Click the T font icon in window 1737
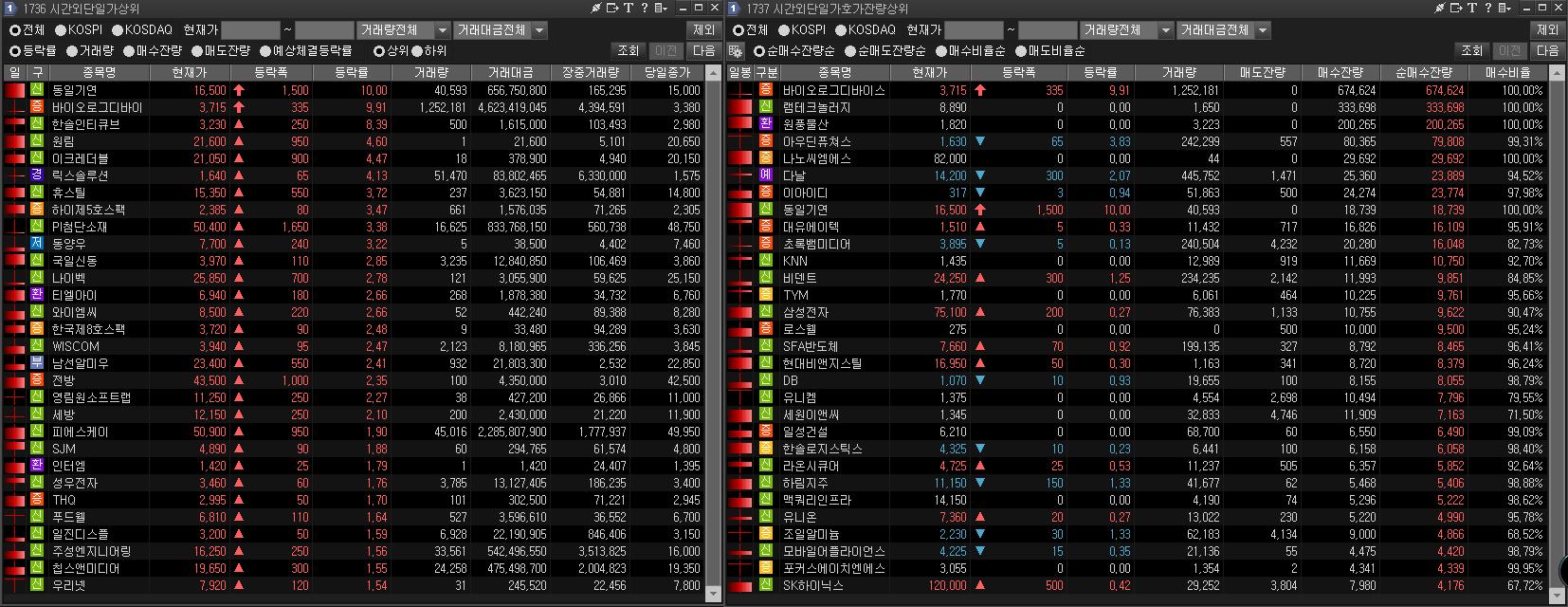Screen dimensions: 1568x607 point(1472,8)
